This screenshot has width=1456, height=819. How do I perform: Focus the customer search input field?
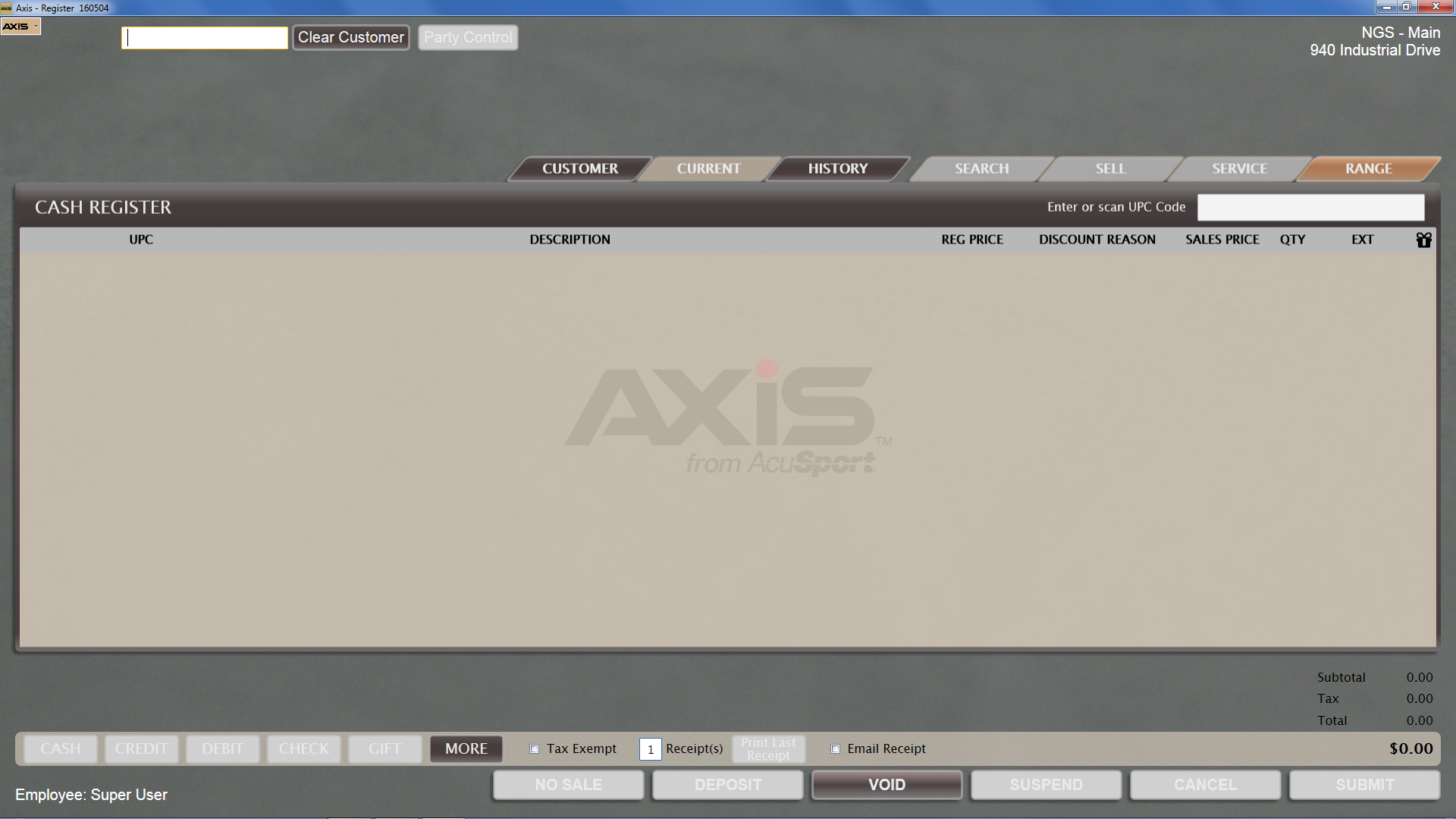click(x=205, y=37)
